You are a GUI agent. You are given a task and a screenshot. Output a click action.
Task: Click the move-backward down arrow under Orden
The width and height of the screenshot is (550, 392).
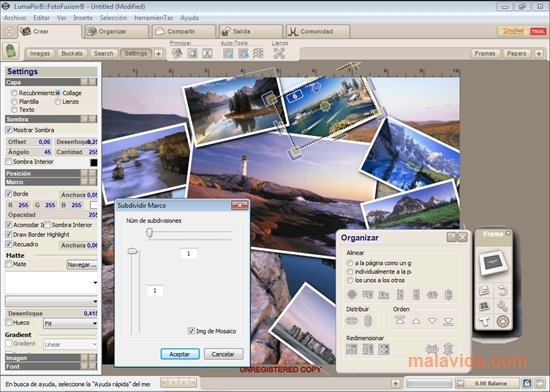point(432,321)
